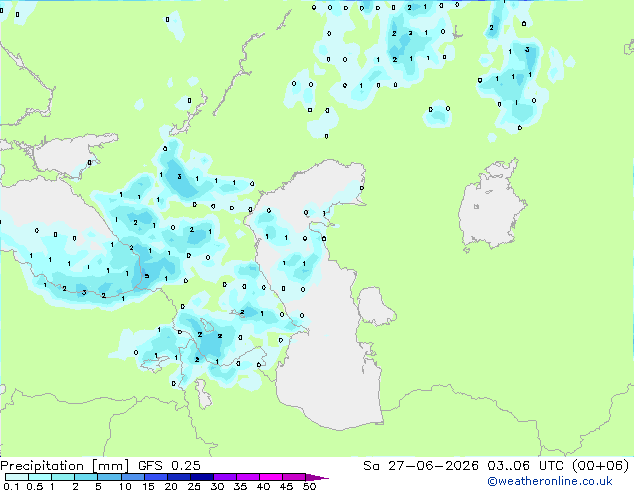Click the '25' legend scale label
The width and height of the screenshot is (634, 490).
(194, 486)
